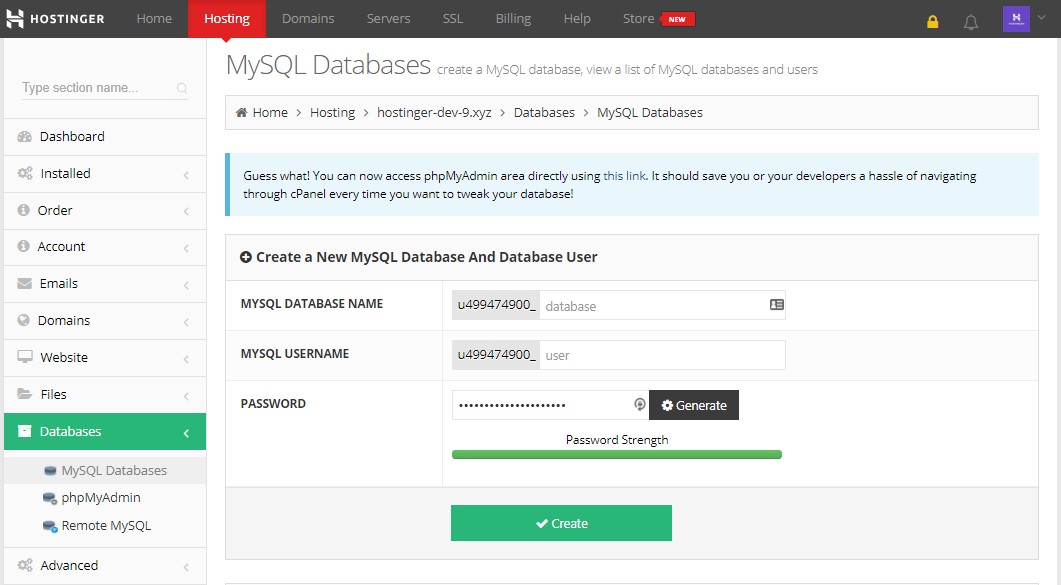Click the Advanced gears icon

(25, 565)
